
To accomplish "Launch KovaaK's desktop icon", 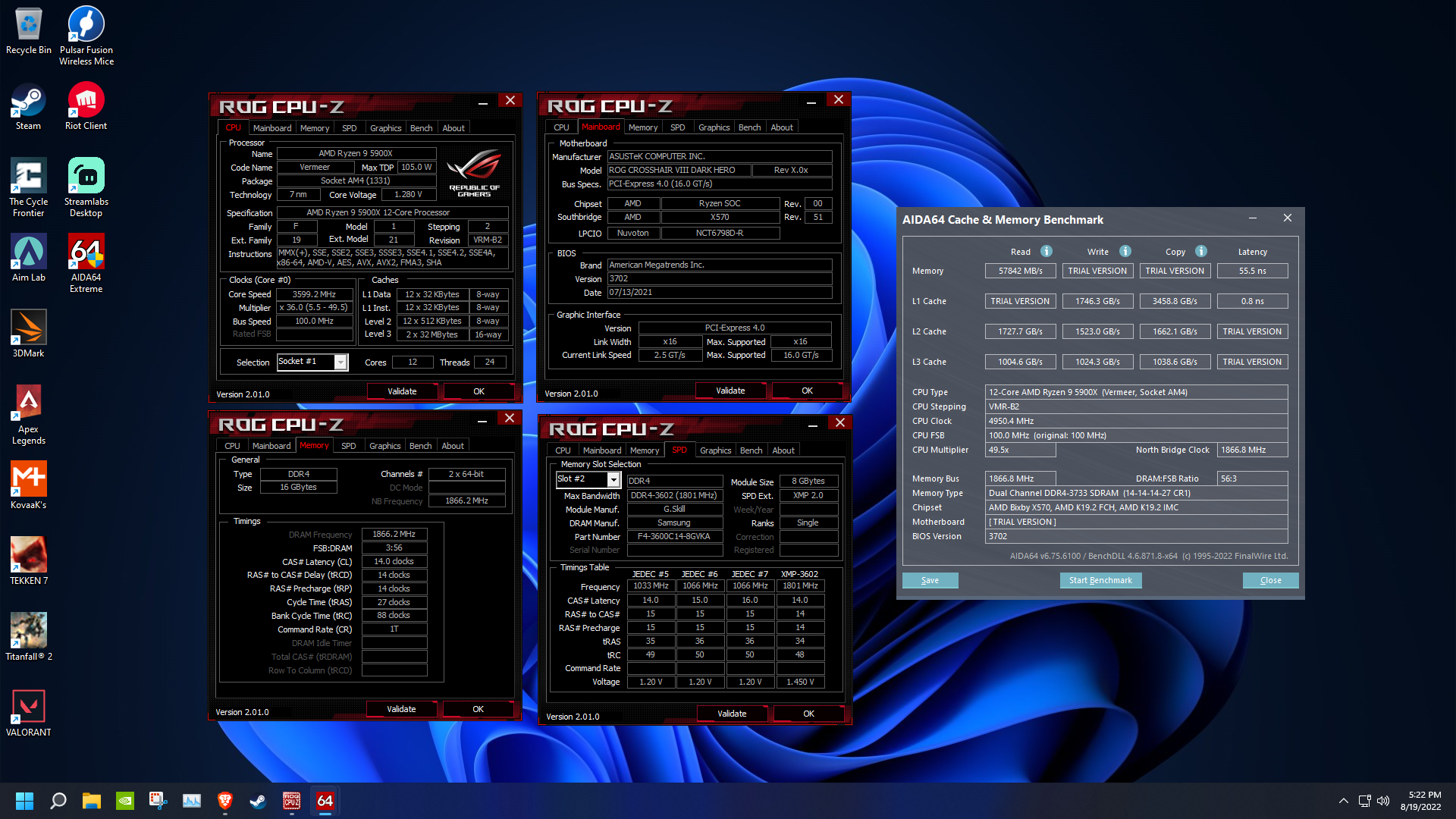I will click(x=29, y=485).
